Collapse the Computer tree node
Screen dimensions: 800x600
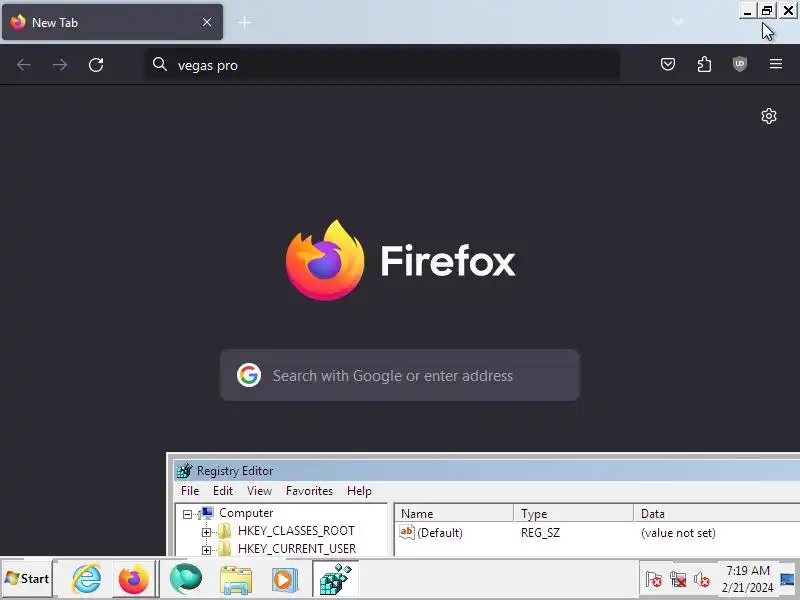click(187, 514)
